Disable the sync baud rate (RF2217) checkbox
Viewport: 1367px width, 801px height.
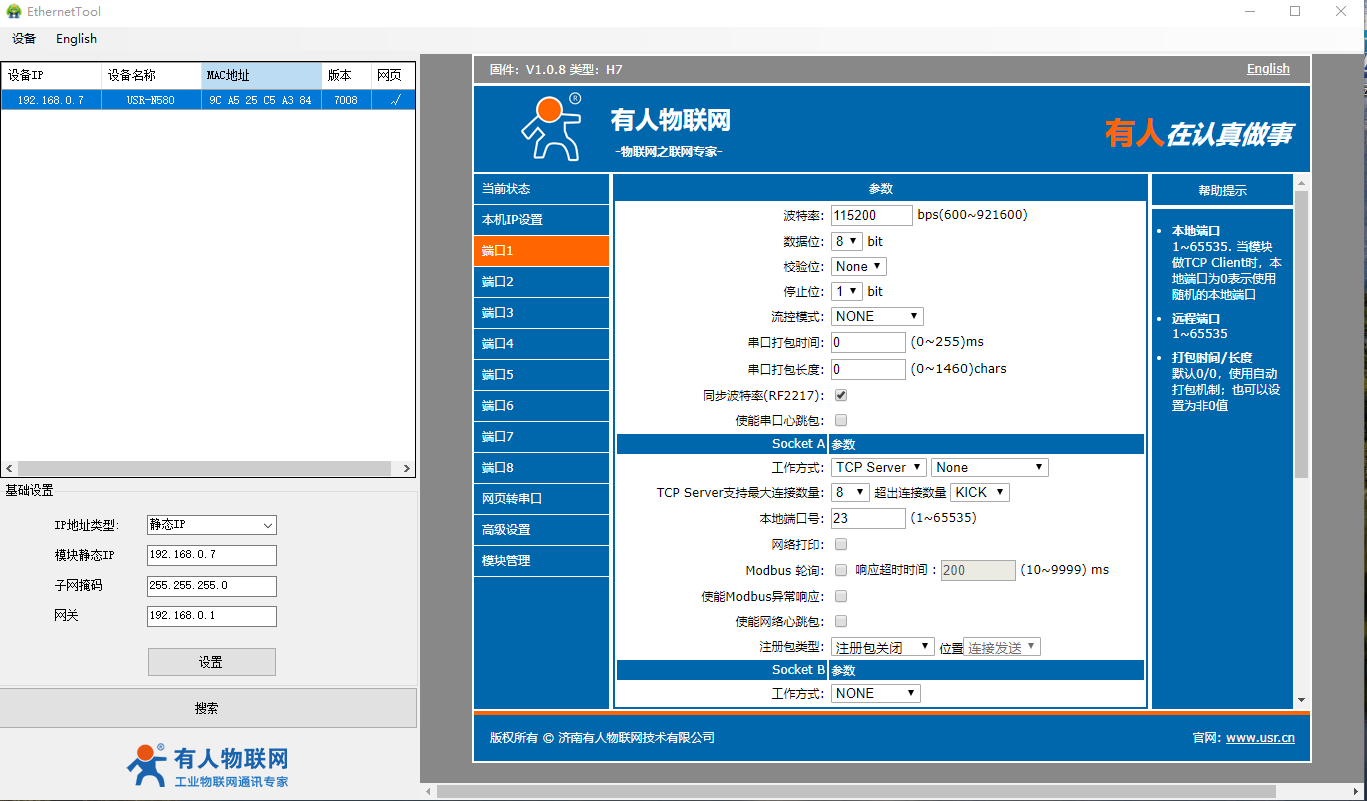pyautogui.click(x=841, y=395)
